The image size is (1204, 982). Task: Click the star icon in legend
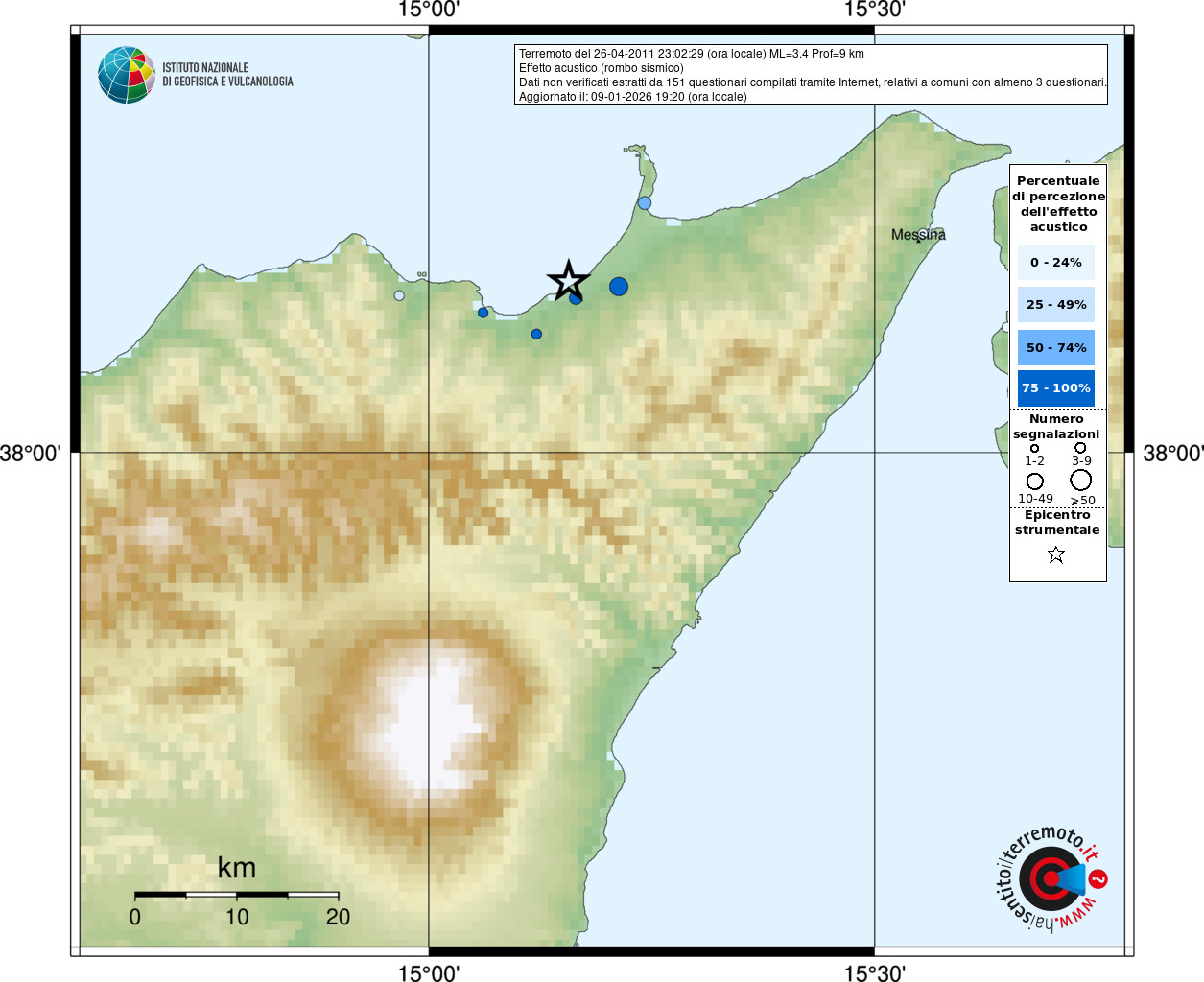1056,554
